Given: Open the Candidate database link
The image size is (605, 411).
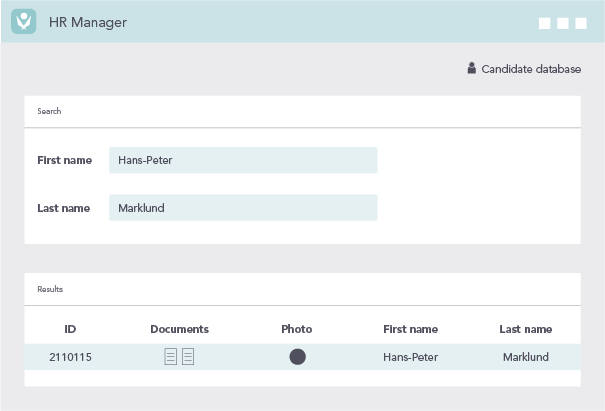Looking at the screenshot, I should (524, 69).
